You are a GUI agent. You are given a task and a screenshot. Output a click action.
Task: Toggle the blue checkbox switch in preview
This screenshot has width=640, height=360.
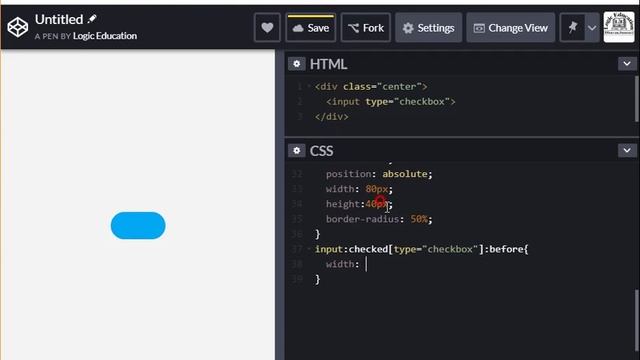coord(138,225)
